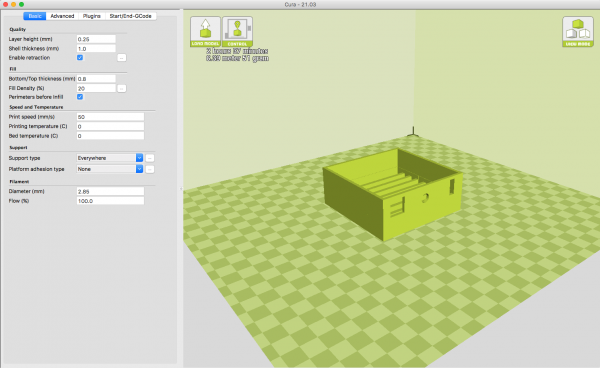Click the filament Diameter field
This screenshot has width=600, height=368.
click(x=110, y=191)
